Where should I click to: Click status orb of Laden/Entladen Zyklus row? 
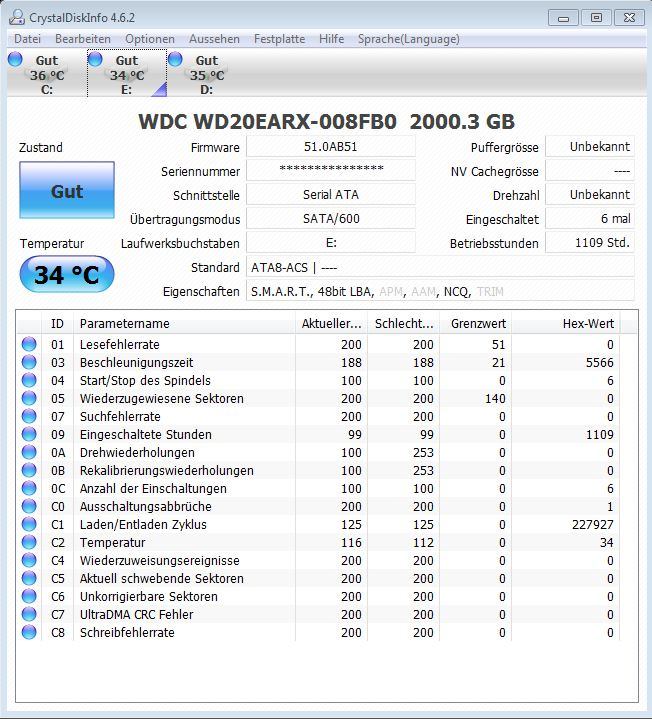coord(29,524)
